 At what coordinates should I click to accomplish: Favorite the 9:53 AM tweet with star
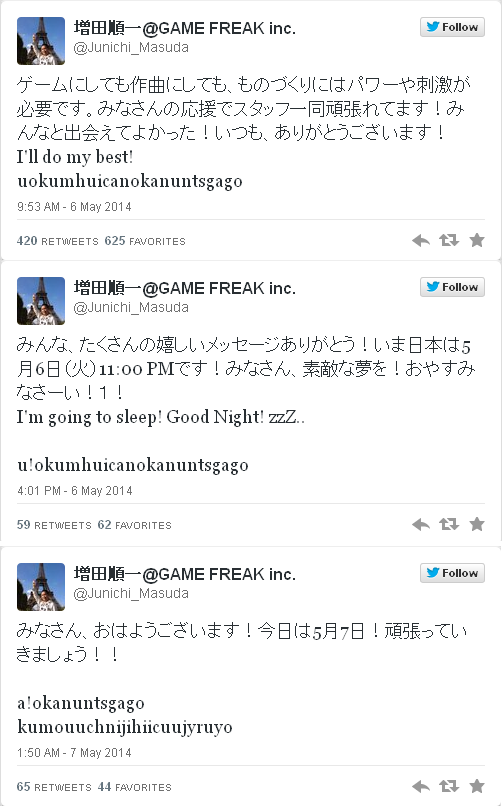point(477,240)
